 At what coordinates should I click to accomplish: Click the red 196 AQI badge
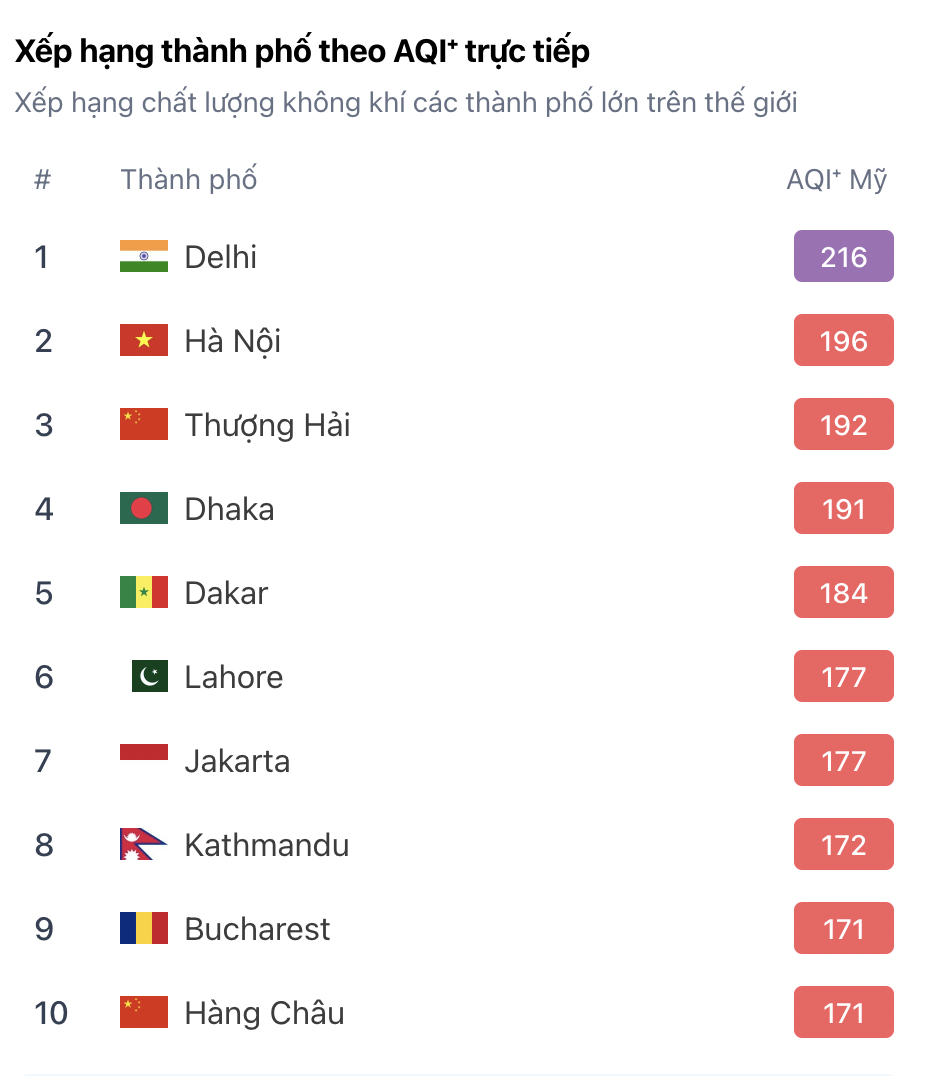pyautogui.click(x=843, y=340)
